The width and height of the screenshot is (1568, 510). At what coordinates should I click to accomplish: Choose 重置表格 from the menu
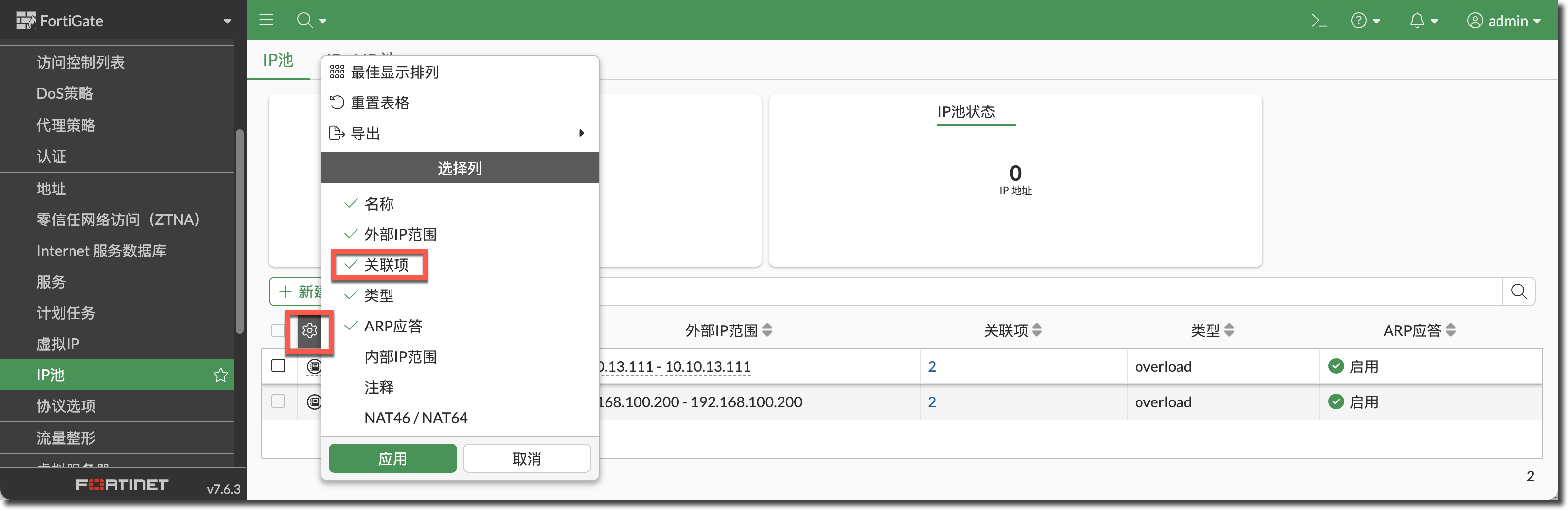coord(380,103)
